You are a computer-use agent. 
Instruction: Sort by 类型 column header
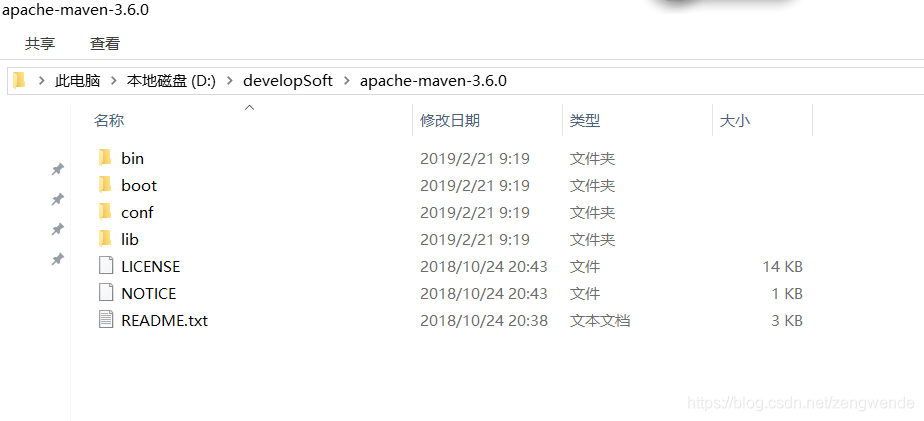coord(585,121)
